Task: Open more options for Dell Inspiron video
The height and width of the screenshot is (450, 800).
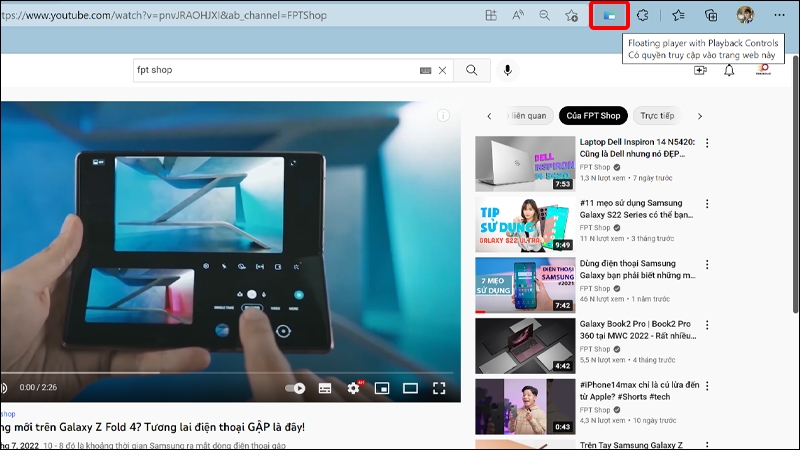Action: click(707, 143)
